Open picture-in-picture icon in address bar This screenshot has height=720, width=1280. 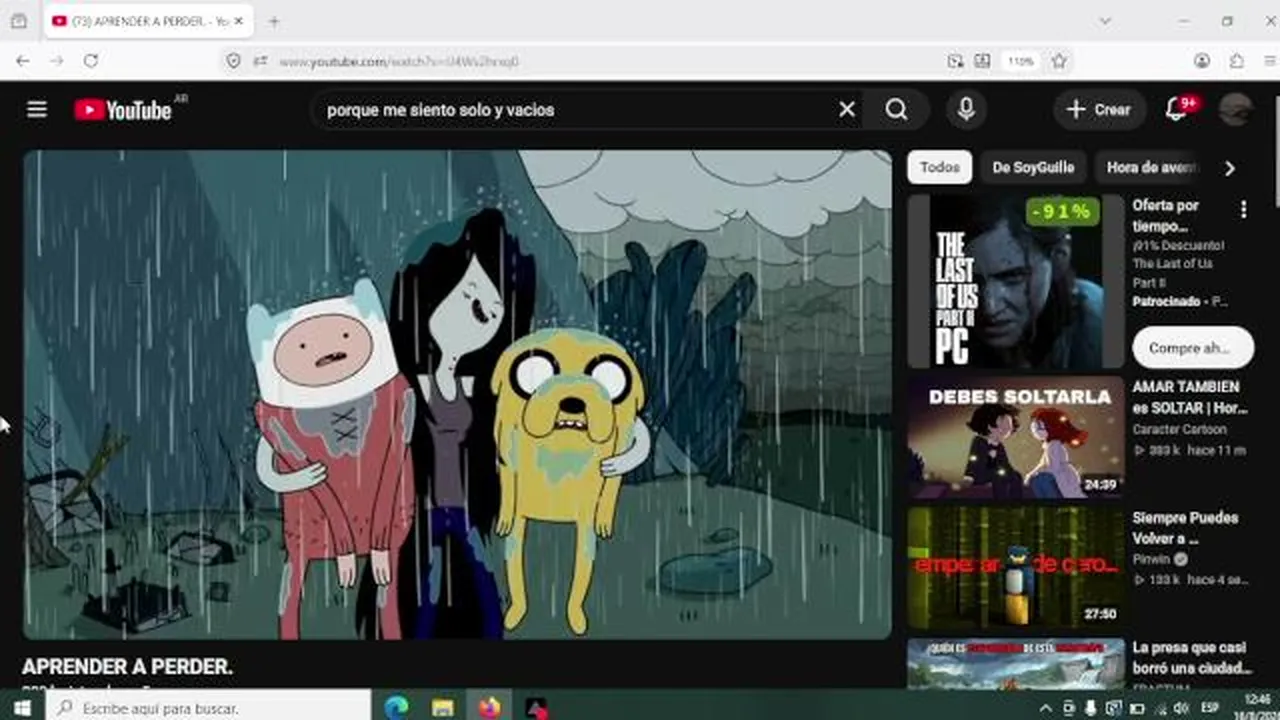(x=955, y=61)
